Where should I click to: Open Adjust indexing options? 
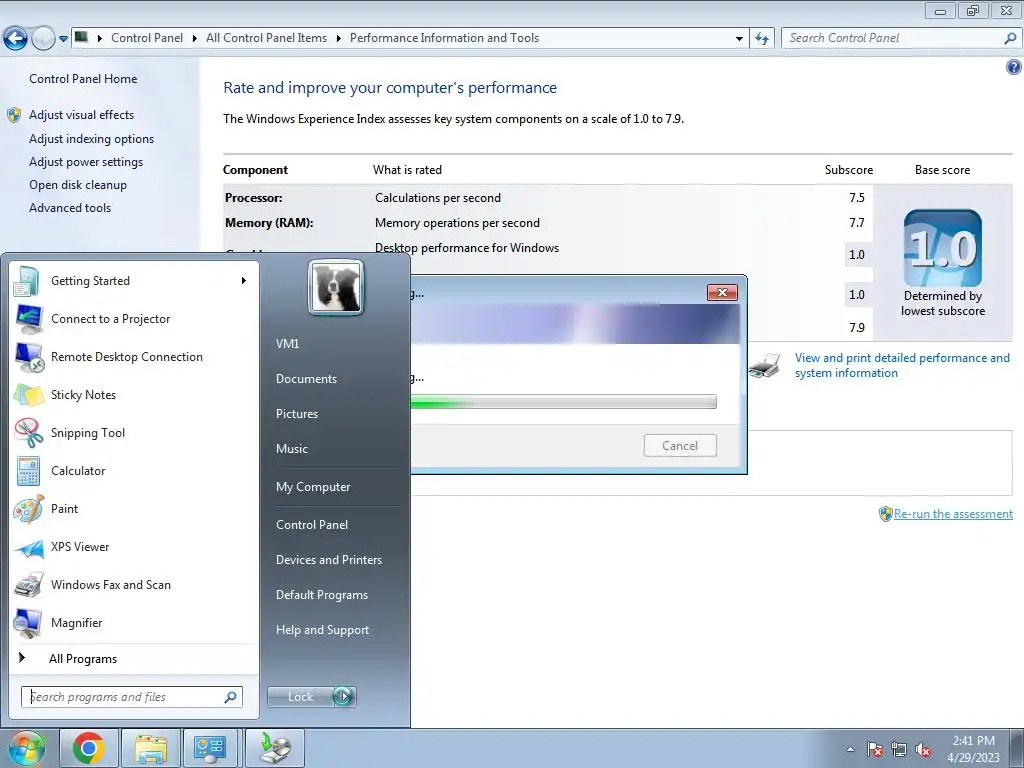pos(91,139)
